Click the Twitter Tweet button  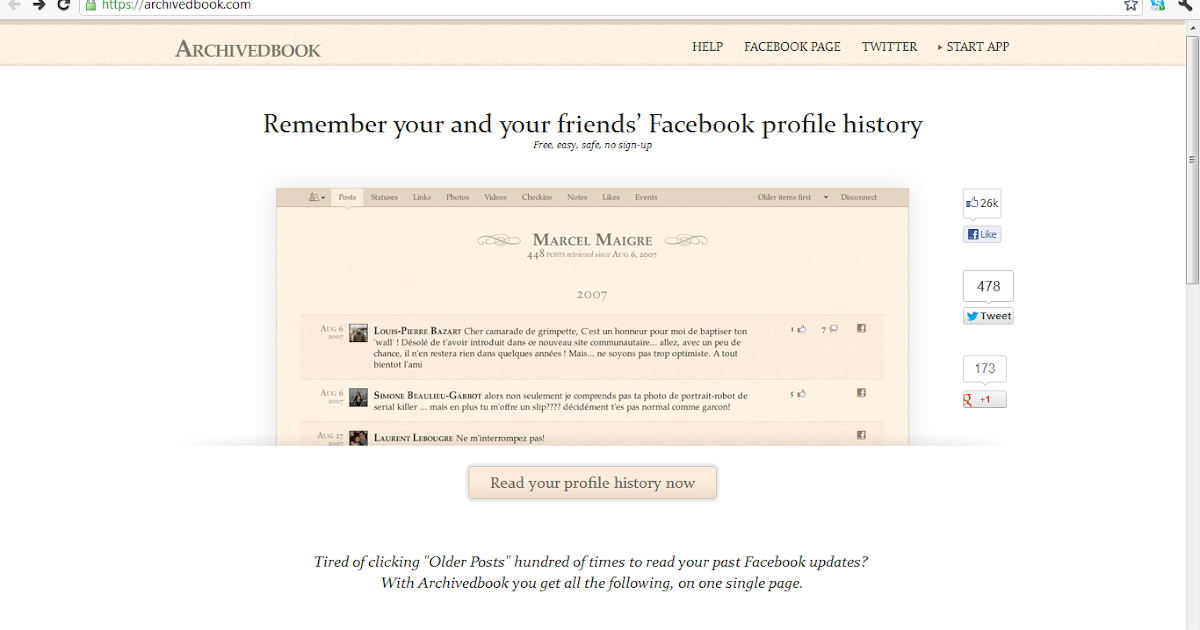[x=988, y=316]
